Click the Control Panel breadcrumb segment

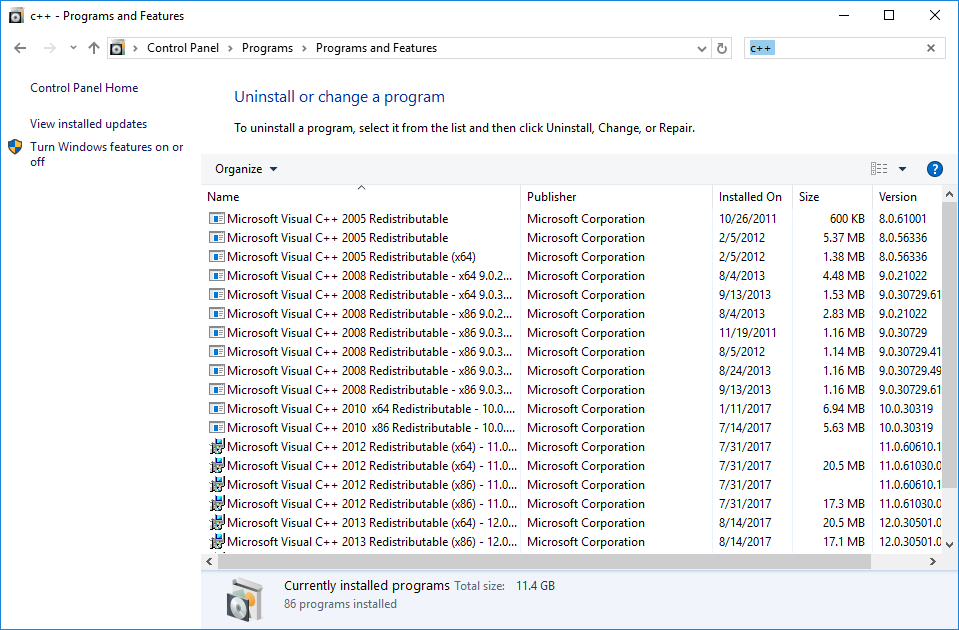click(x=185, y=48)
